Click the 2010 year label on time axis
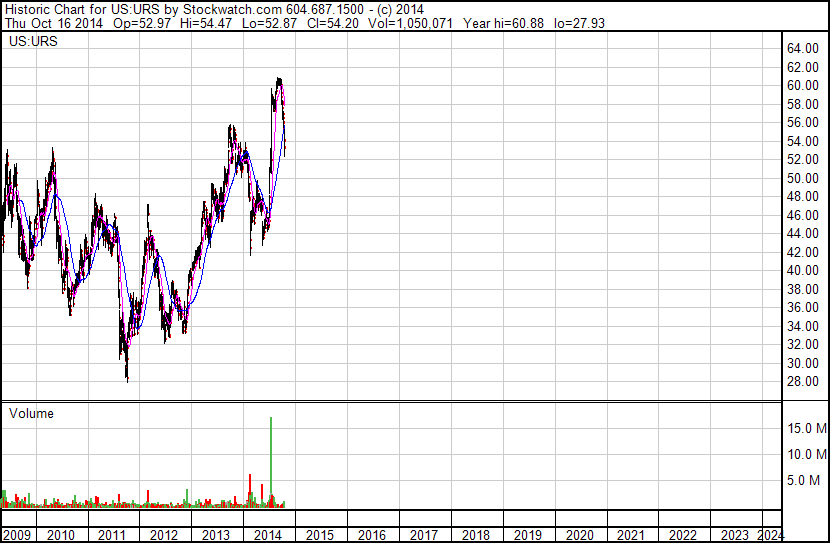 [61, 535]
